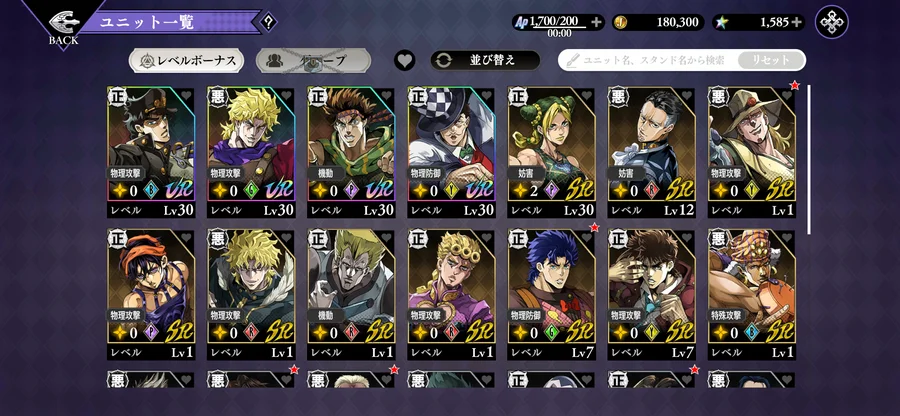Screen dimensions: 900x416
Task: Reset search with the リセット button
Action: (771, 60)
